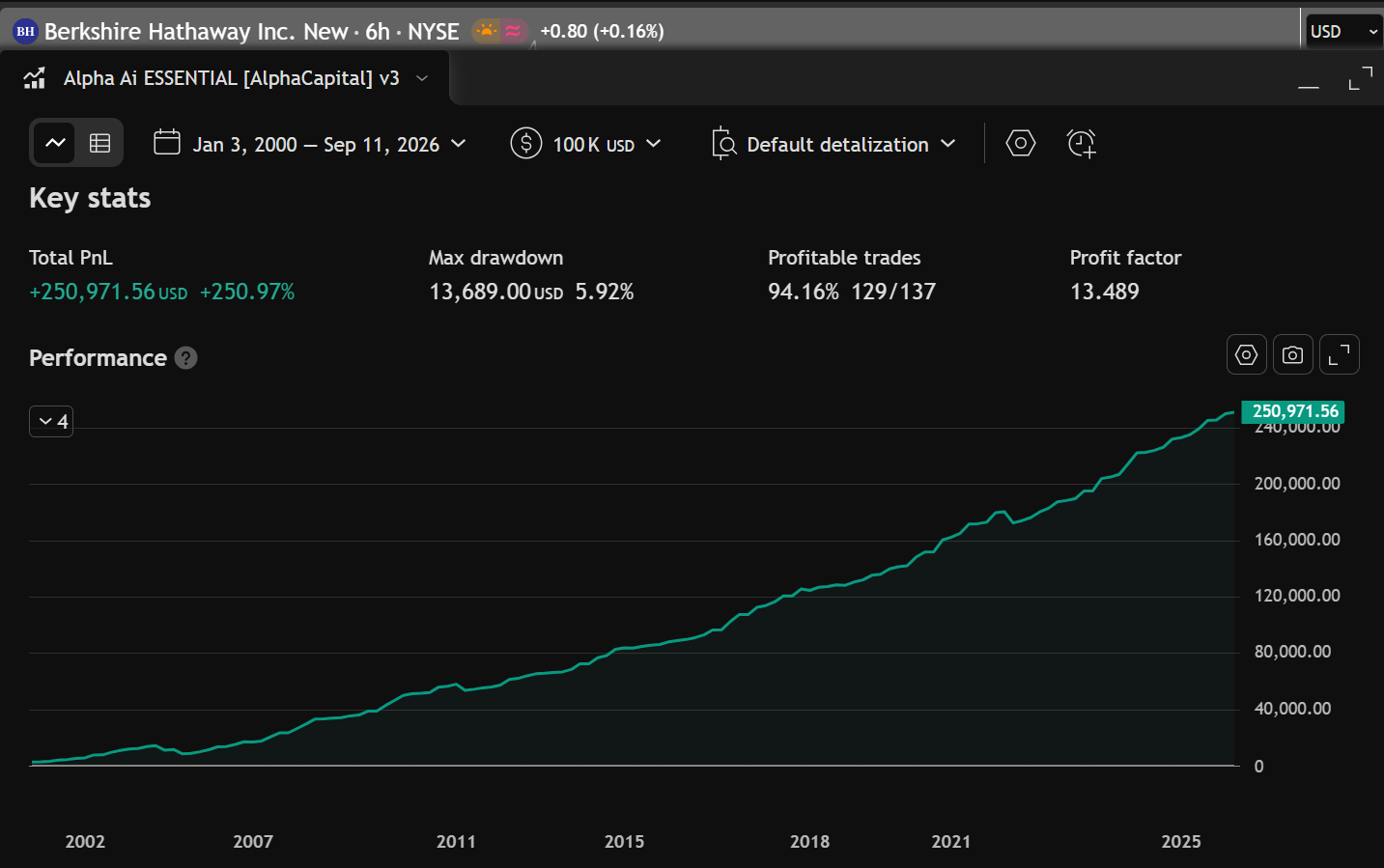Image resolution: width=1384 pixels, height=868 pixels.
Task: Click the 80,000.00 y-axis label
Action: [x=1292, y=652]
